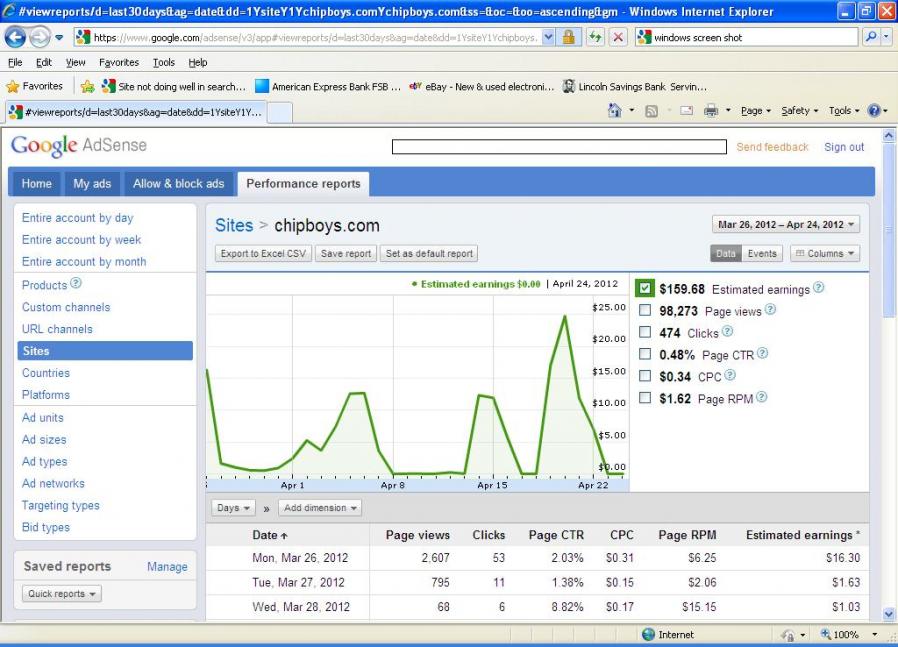
Task: Click the zoom magnifier in status bar
Action: [x=826, y=634]
